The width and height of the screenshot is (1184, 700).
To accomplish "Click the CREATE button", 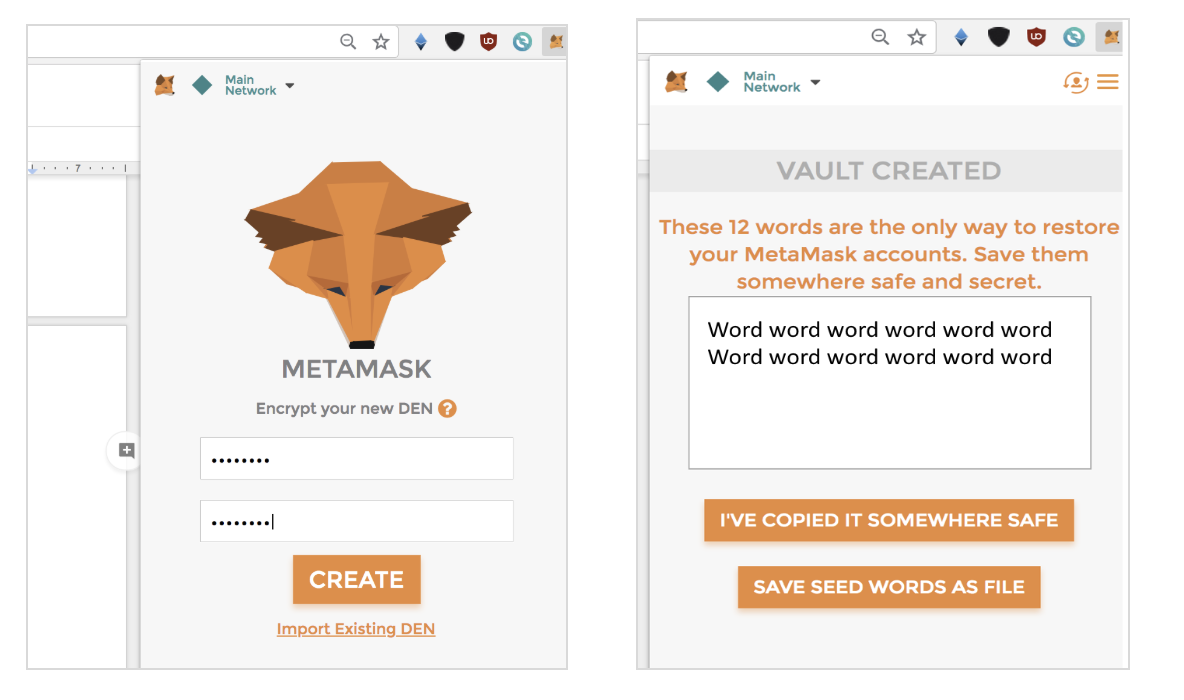I will (x=356, y=579).
